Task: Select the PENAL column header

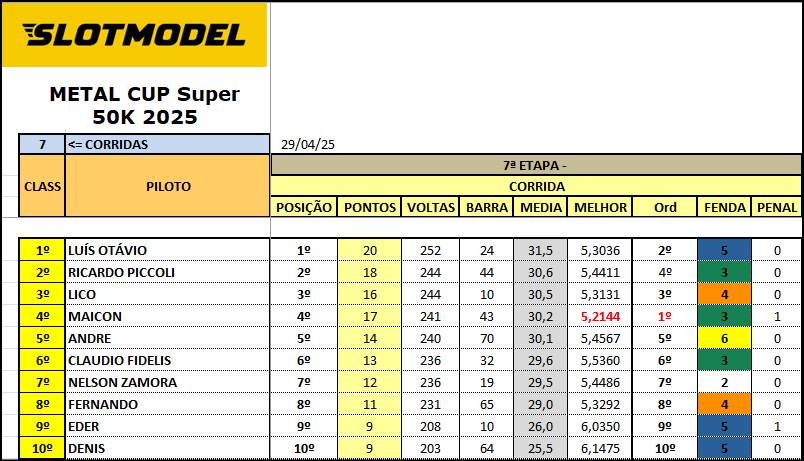Action: point(777,207)
